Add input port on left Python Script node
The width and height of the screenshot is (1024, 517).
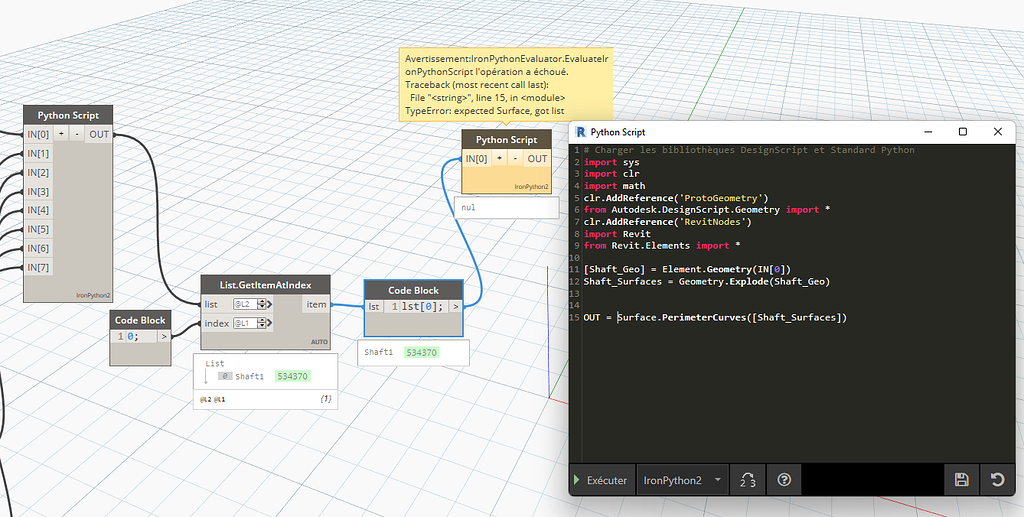pyautogui.click(x=61, y=134)
